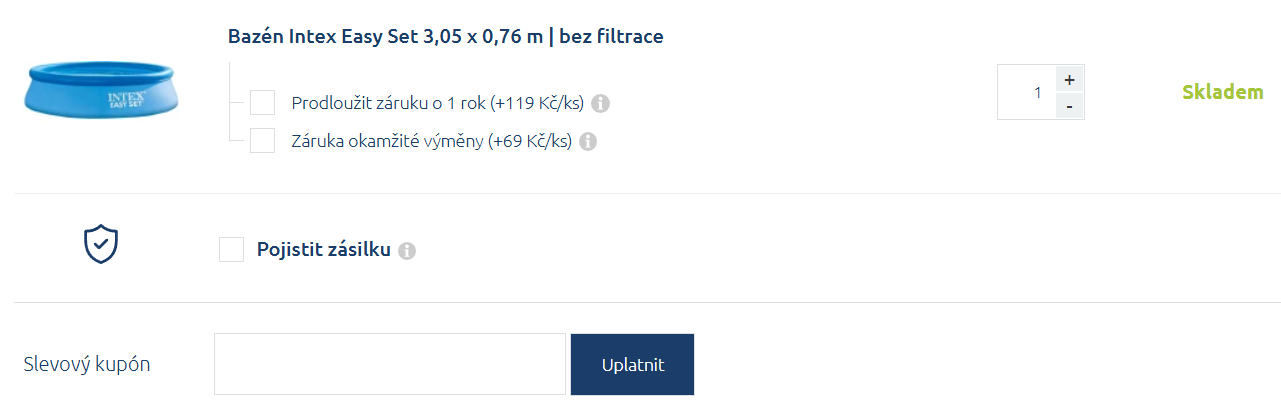Open the Bazén Intex Easy Set product title
1281x410 pixels.
click(445, 37)
